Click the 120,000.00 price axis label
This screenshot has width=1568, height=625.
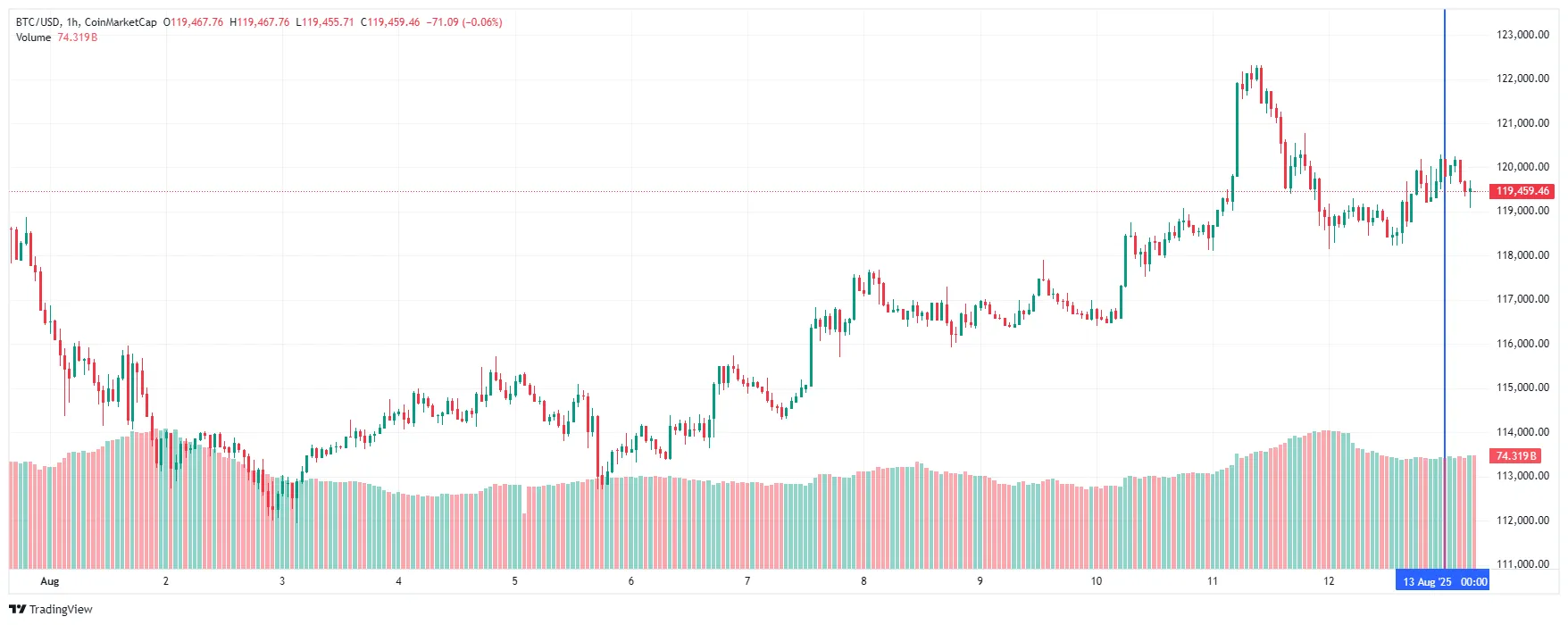[1522, 167]
